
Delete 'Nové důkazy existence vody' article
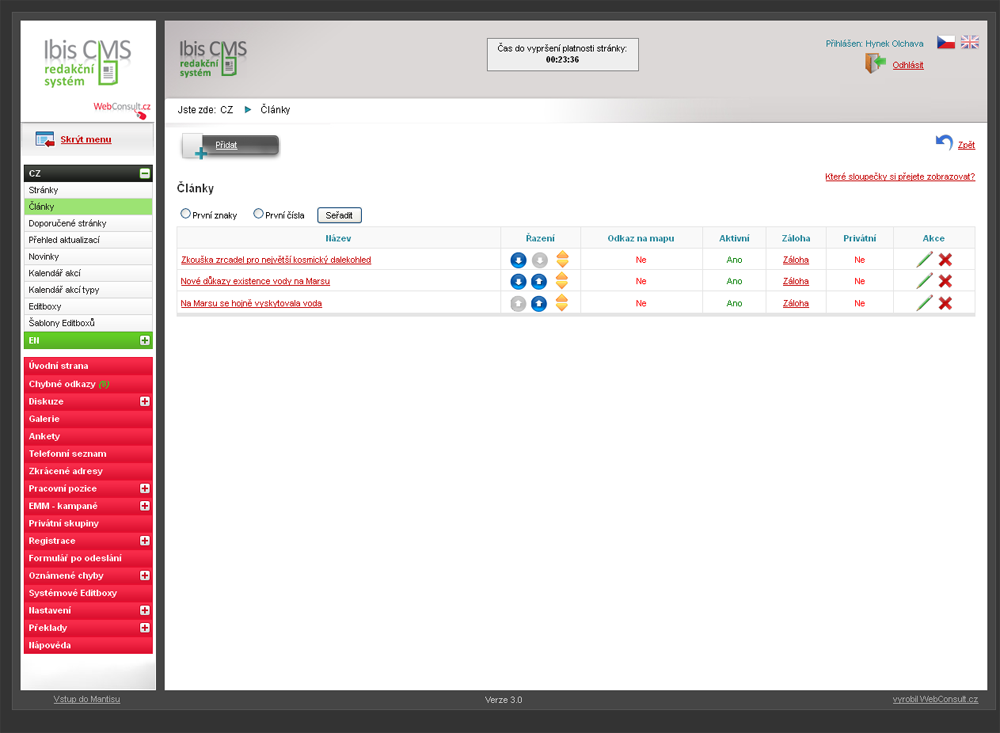tap(945, 281)
